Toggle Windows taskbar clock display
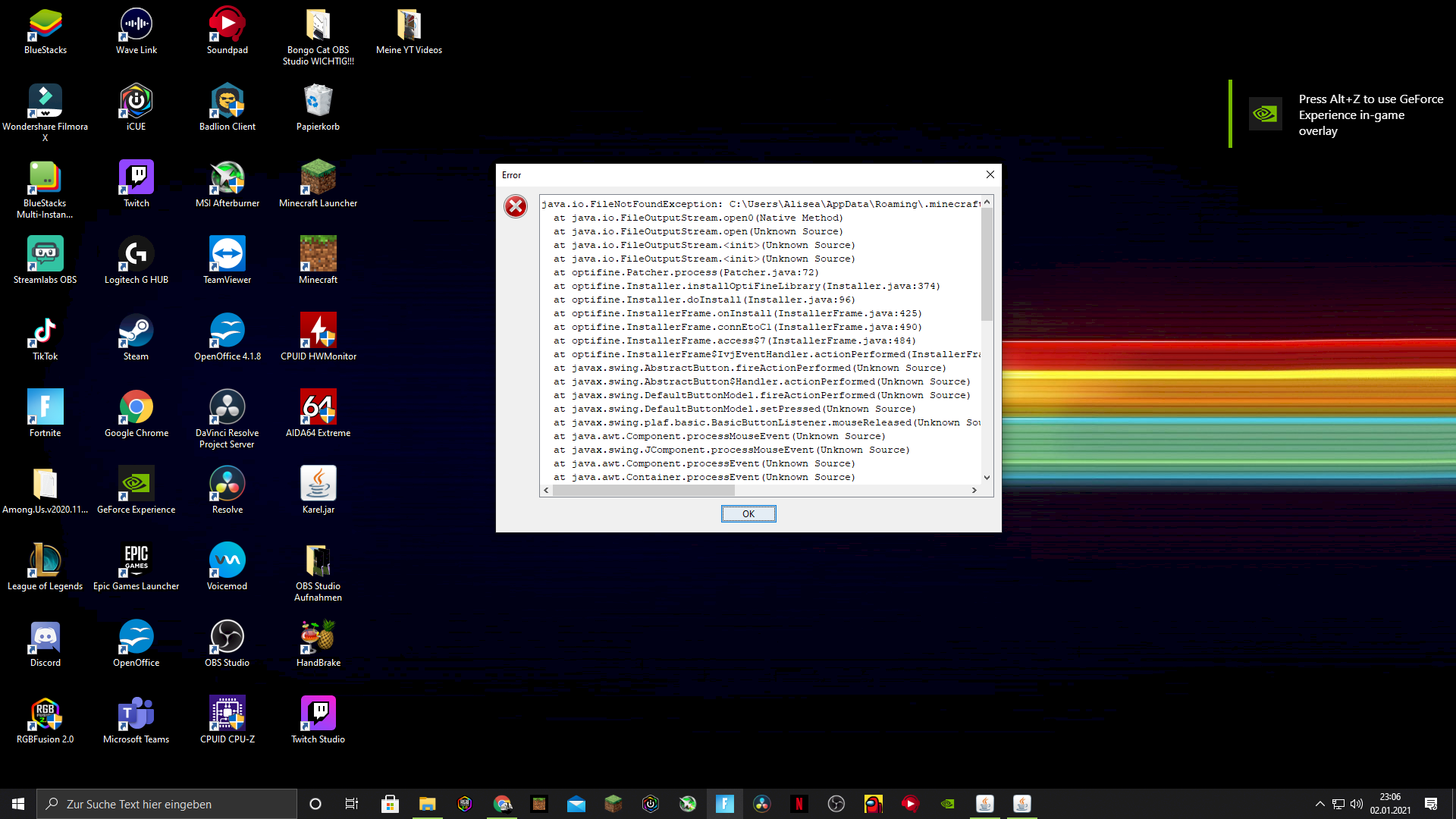This screenshot has height=819, width=1456. click(x=1391, y=803)
